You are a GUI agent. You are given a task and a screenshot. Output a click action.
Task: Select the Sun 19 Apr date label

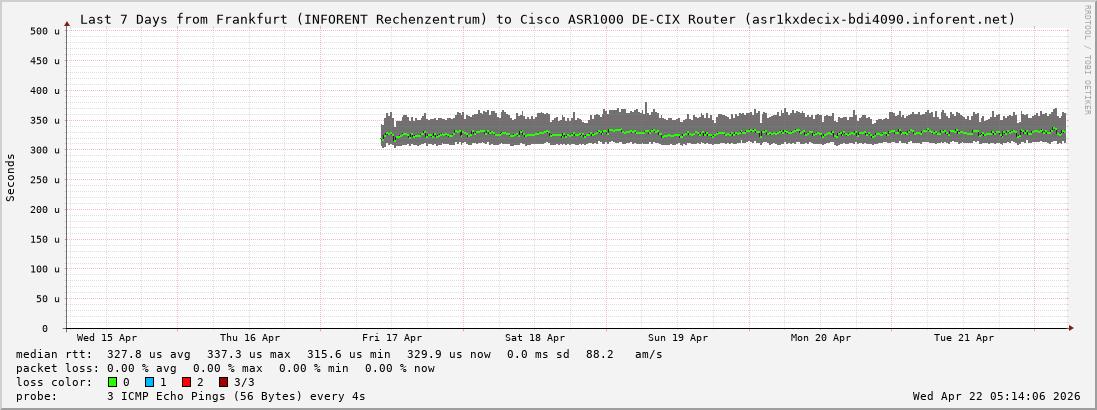pyautogui.click(x=678, y=338)
